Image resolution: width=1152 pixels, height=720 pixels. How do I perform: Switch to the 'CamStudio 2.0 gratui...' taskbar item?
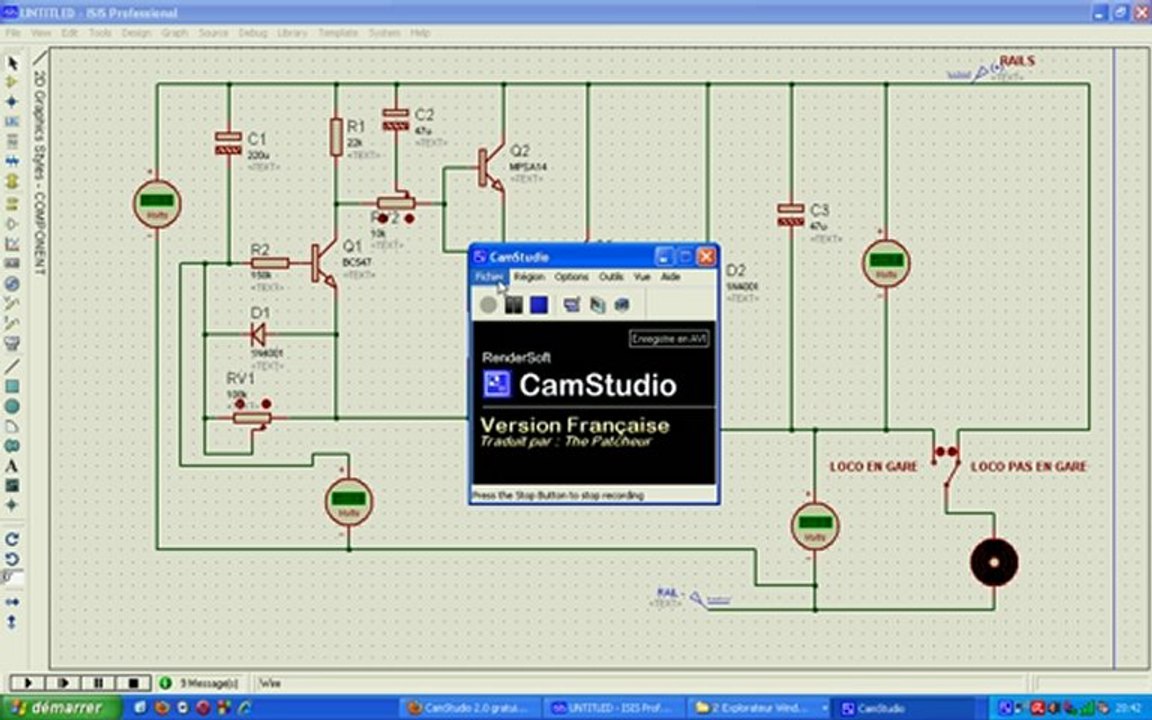470,708
